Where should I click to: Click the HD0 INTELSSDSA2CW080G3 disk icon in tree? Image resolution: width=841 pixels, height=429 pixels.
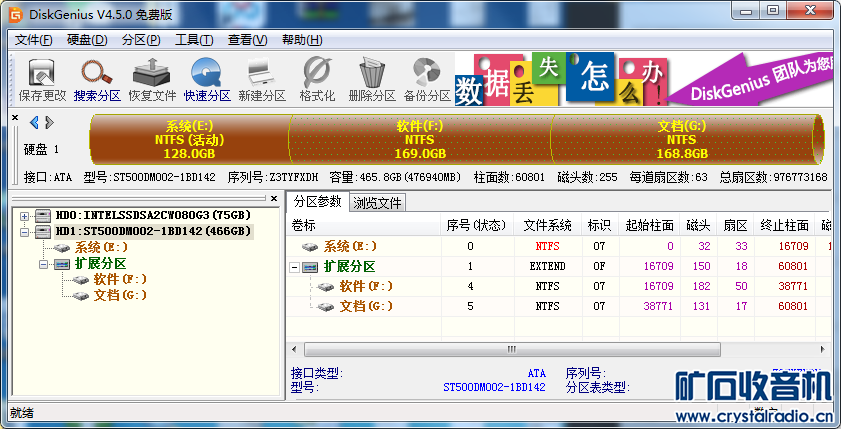[43, 216]
